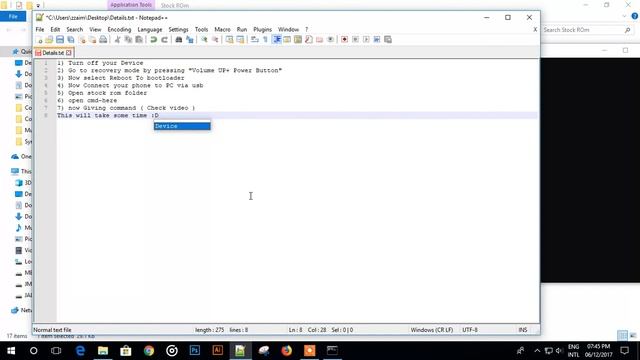Click the Replace toolbar icon

pyautogui.click(x=189, y=40)
